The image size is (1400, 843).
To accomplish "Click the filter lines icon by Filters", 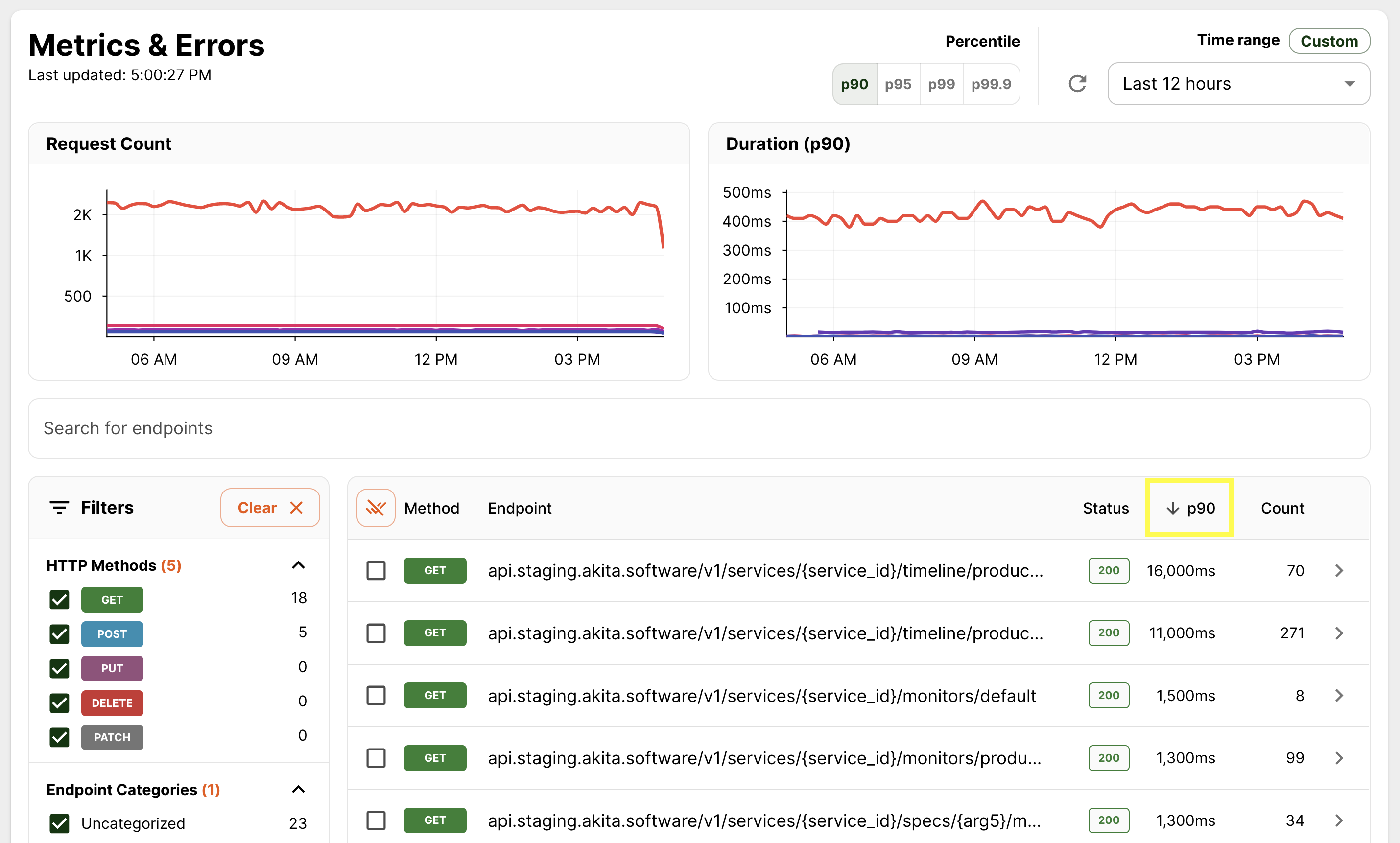I will pos(59,507).
